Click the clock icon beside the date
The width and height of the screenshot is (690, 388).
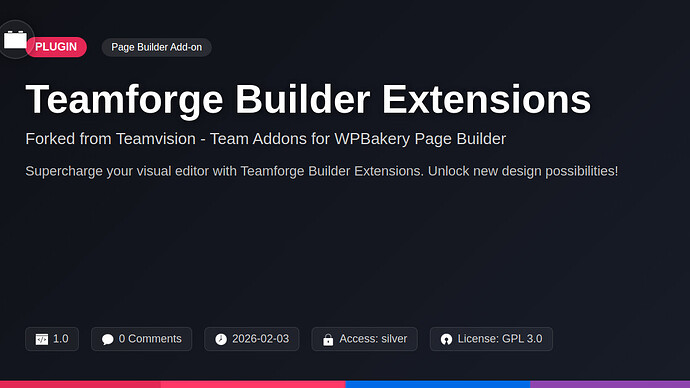point(221,339)
